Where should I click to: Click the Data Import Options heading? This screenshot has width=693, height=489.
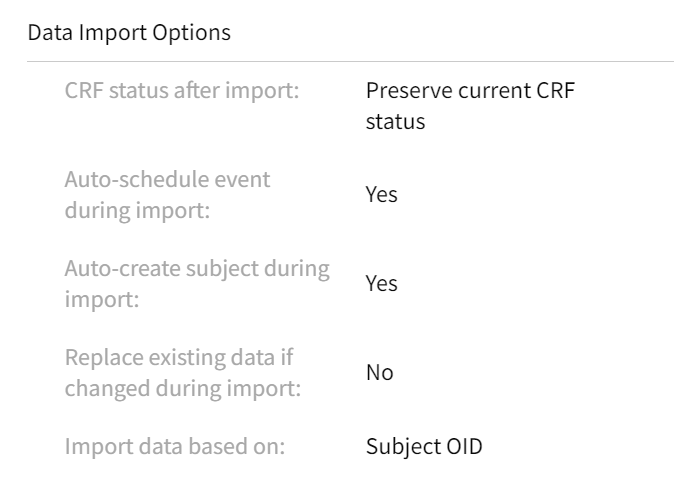(x=129, y=33)
